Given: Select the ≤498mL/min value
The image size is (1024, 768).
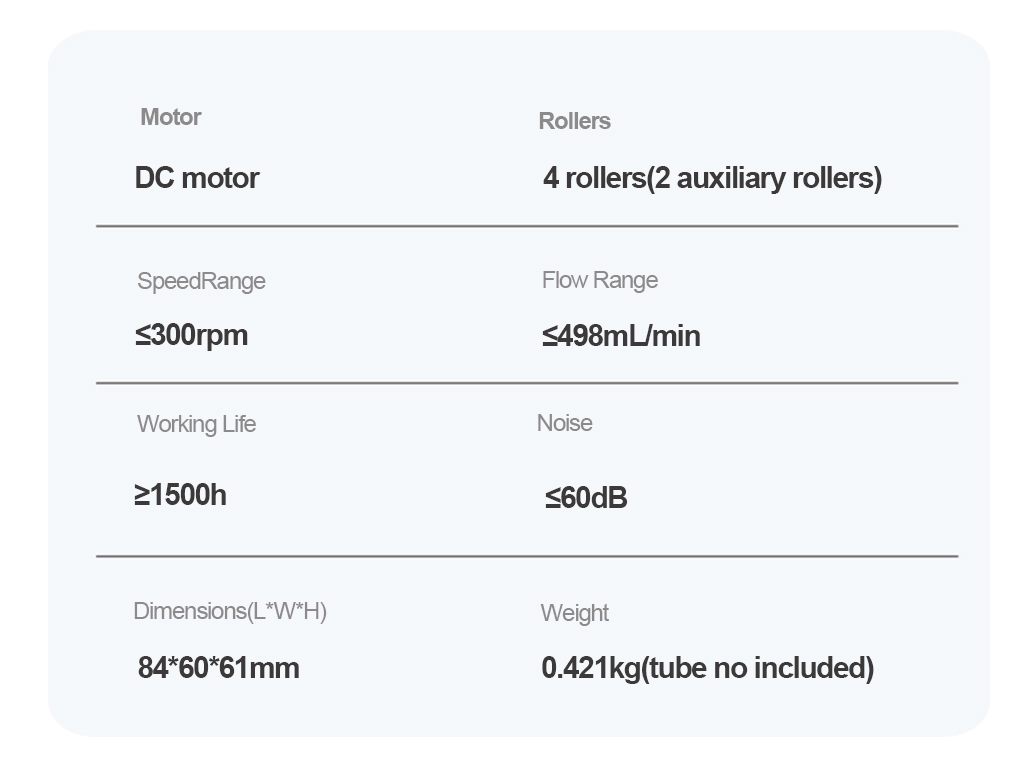Looking at the screenshot, I should [621, 336].
